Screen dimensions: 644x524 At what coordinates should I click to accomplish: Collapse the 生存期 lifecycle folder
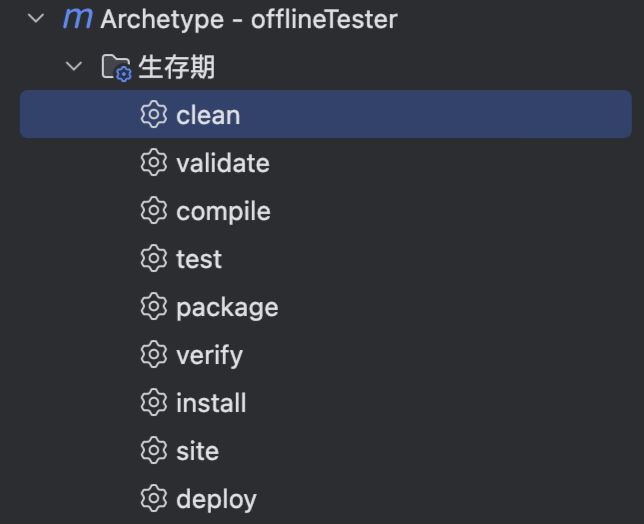click(x=73, y=67)
